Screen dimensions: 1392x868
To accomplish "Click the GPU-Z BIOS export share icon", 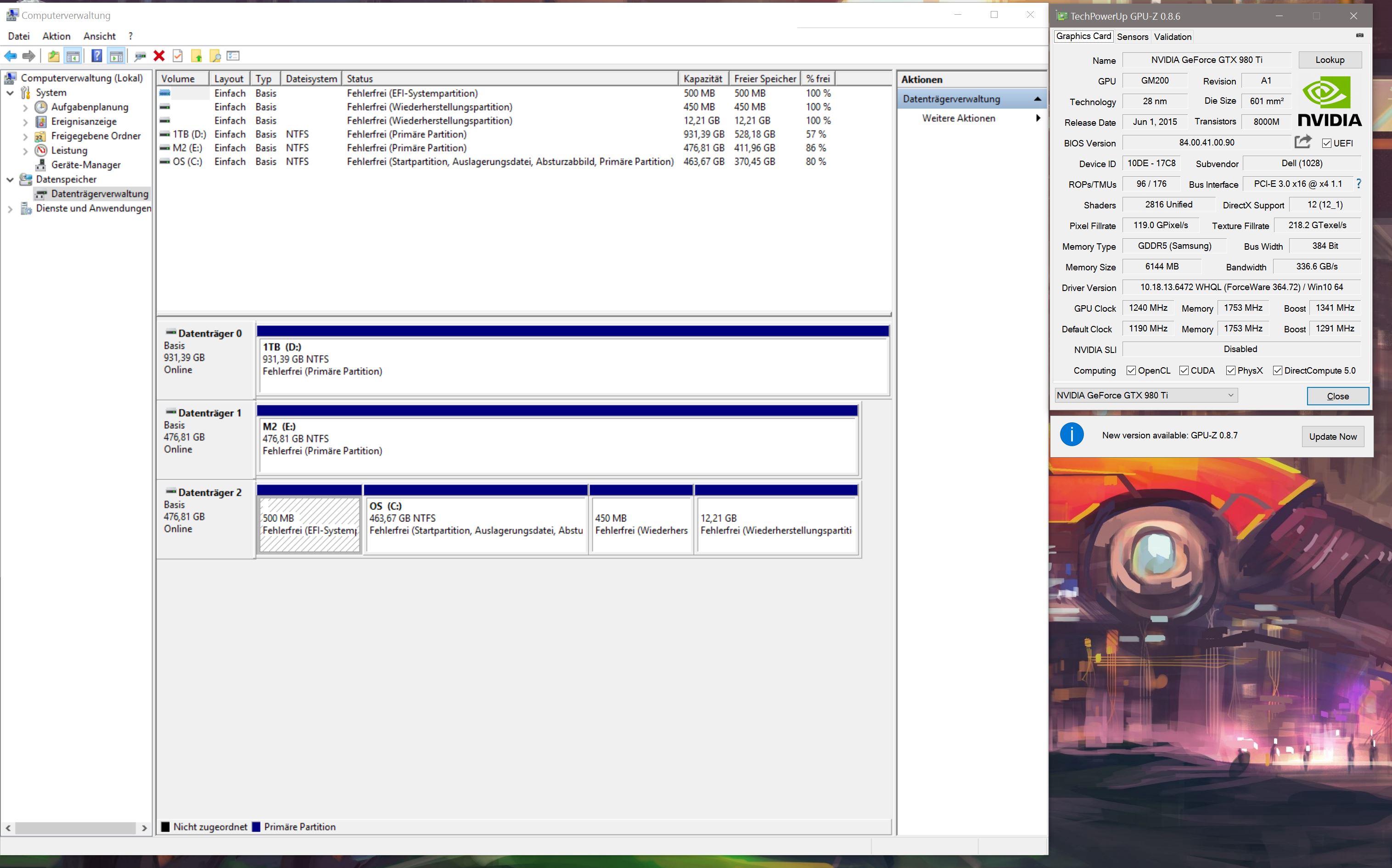I will coord(1303,142).
